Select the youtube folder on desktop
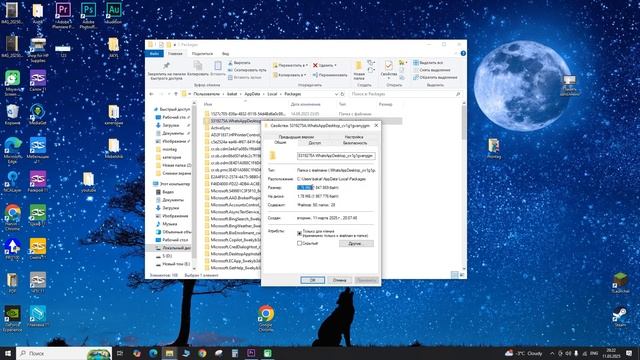The width and height of the screenshot is (640, 360). coord(88,182)
